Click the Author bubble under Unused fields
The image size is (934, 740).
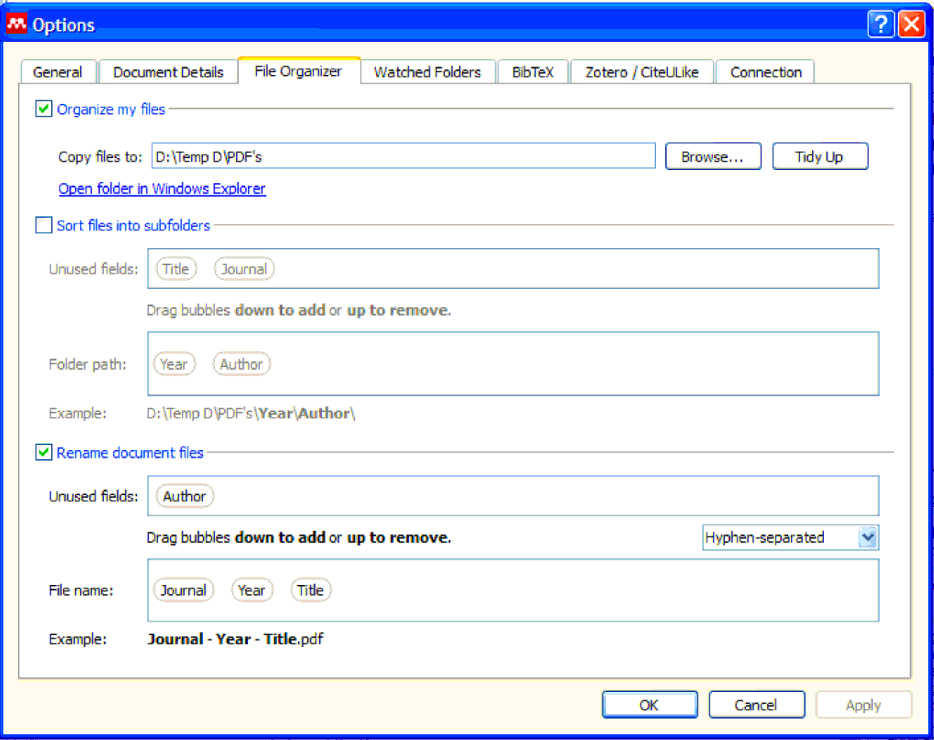pyautogui.click(x=184, y=495)
